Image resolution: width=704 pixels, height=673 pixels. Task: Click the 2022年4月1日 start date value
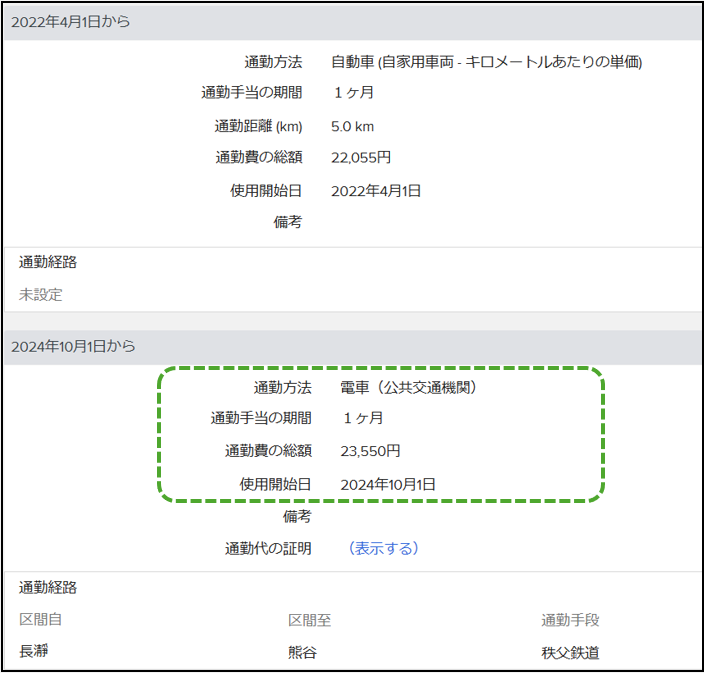click(x=376, y=190)
